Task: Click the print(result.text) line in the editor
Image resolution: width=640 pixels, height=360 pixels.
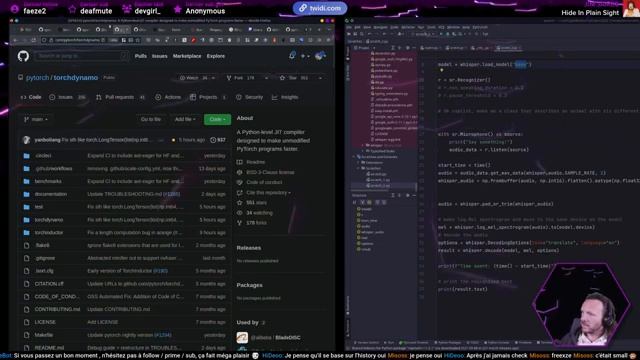Action: tap(462, 289)
